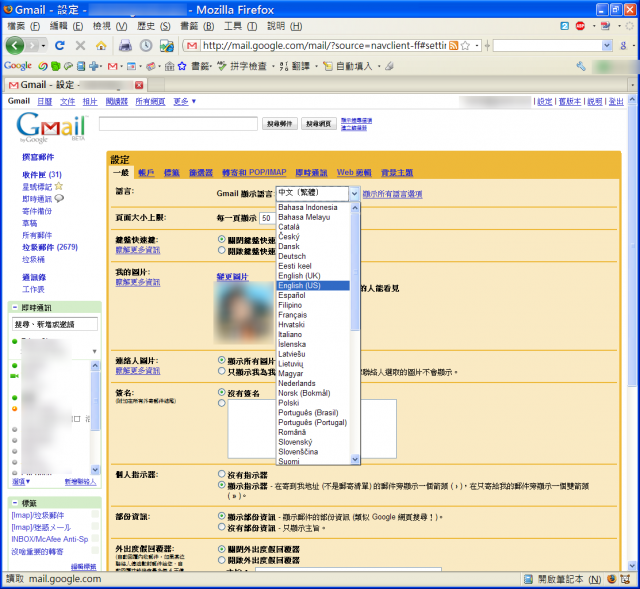
Task: Open the 工具 (T) menu
Action: coord(240,27)
